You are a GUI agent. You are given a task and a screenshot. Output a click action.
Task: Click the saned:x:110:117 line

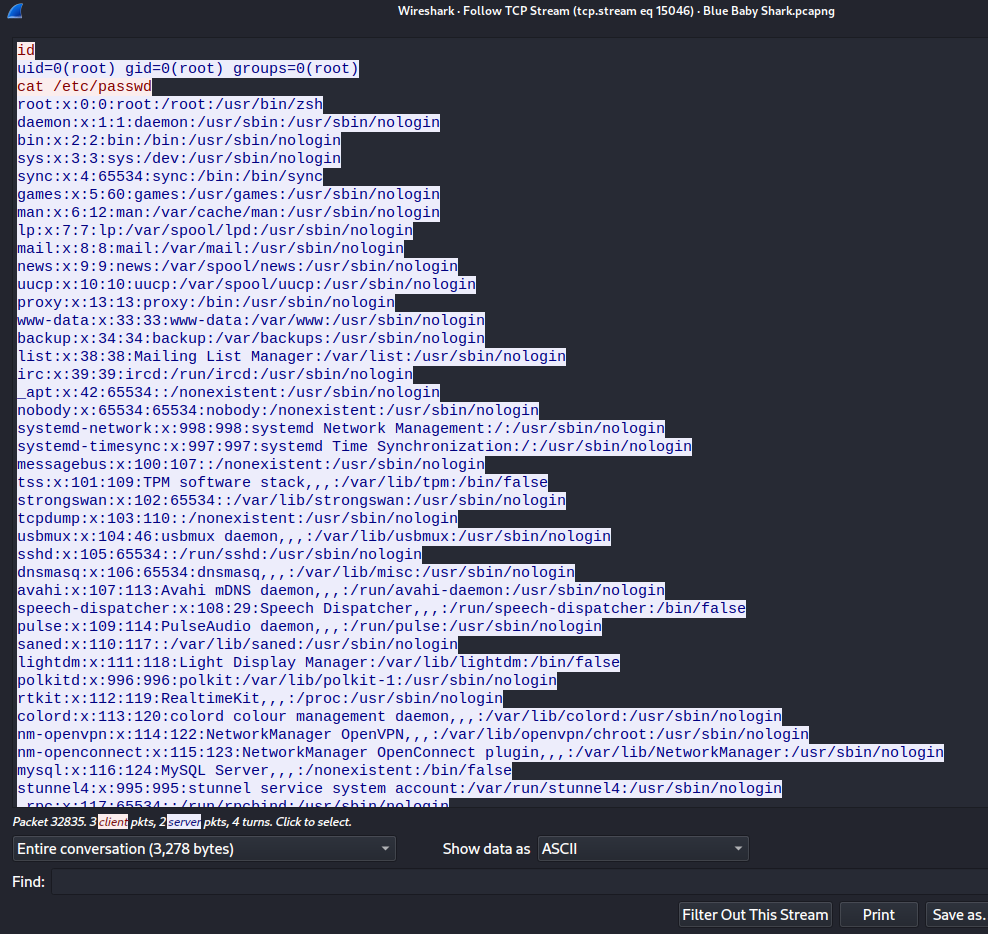click(x=238, y=643)
